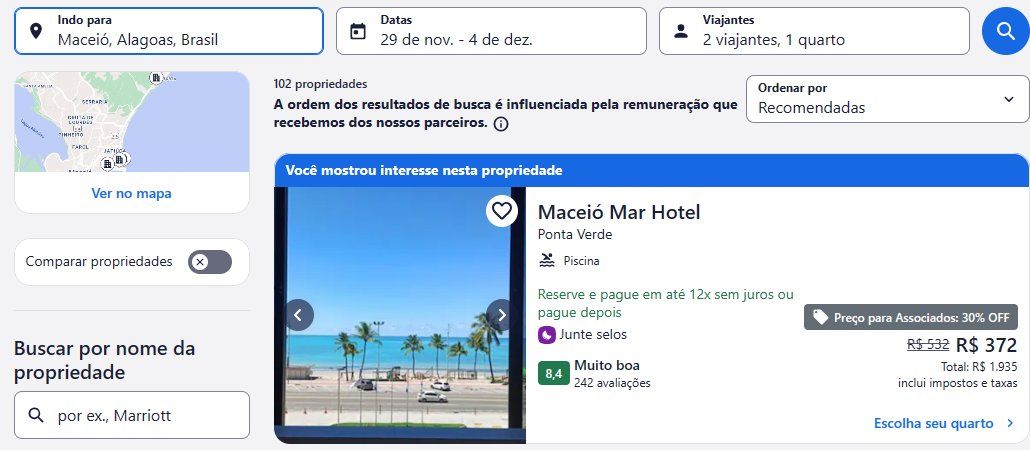Screen dimensions: 1030x450
Task: Click the purple Junte selos moon icon
Action: pos(547,335)
